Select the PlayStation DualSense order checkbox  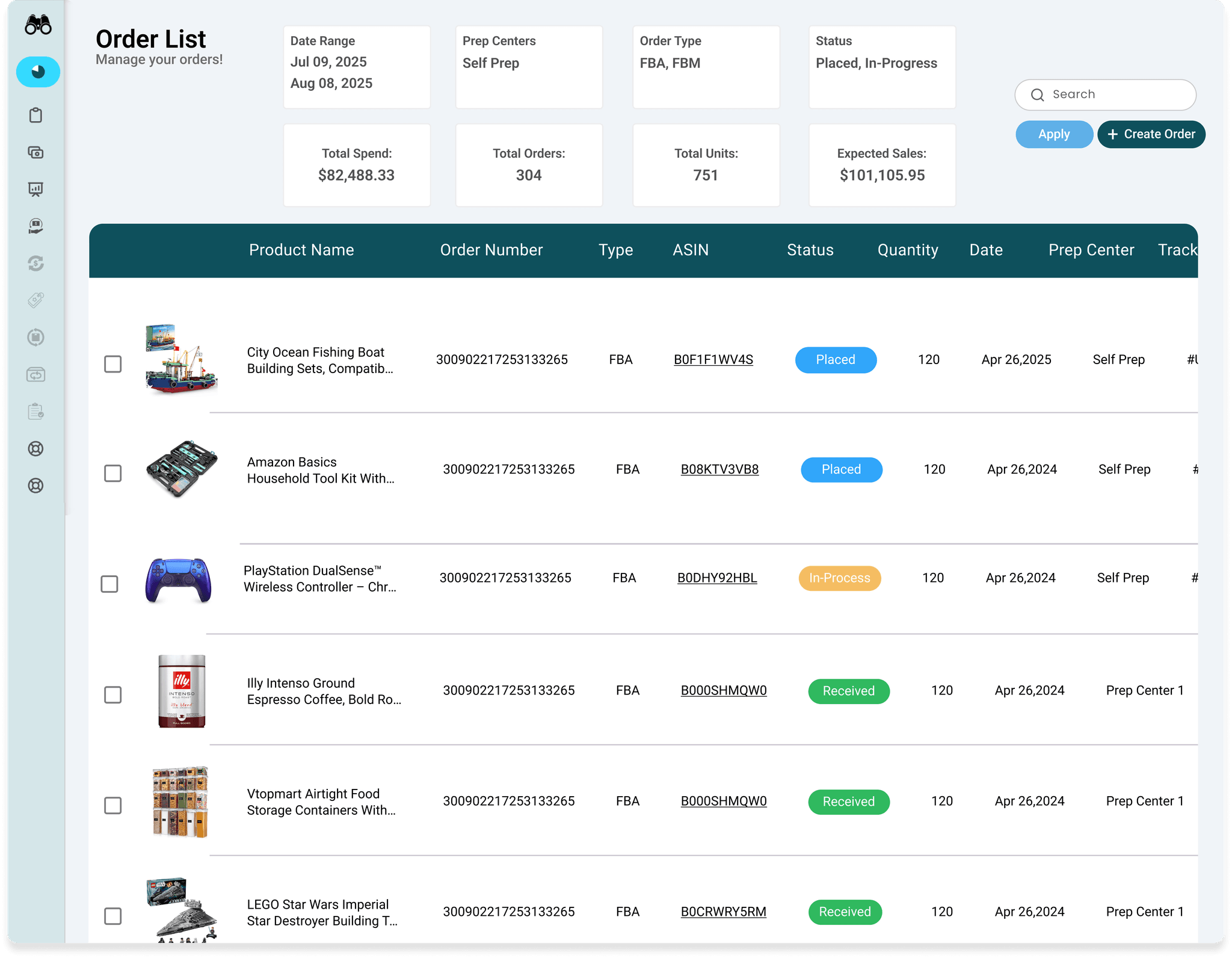coord(109,584)
